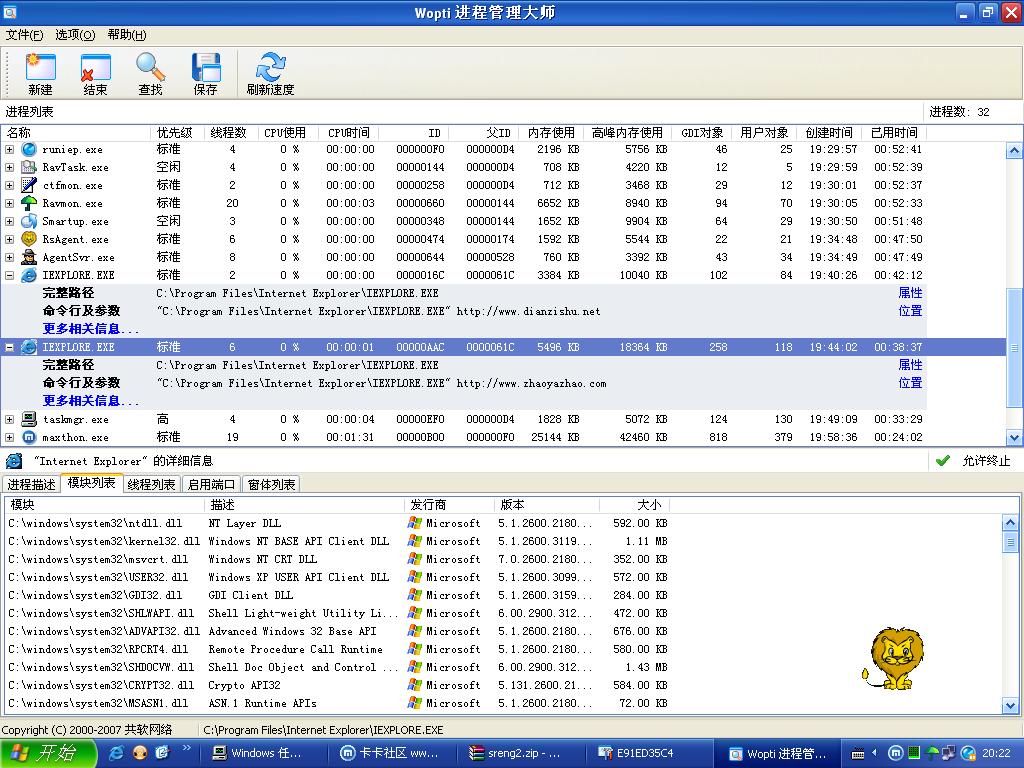Expand the runiep.exe process row
The height and width of the screenshot is (768, 1024).
(9, 150)
